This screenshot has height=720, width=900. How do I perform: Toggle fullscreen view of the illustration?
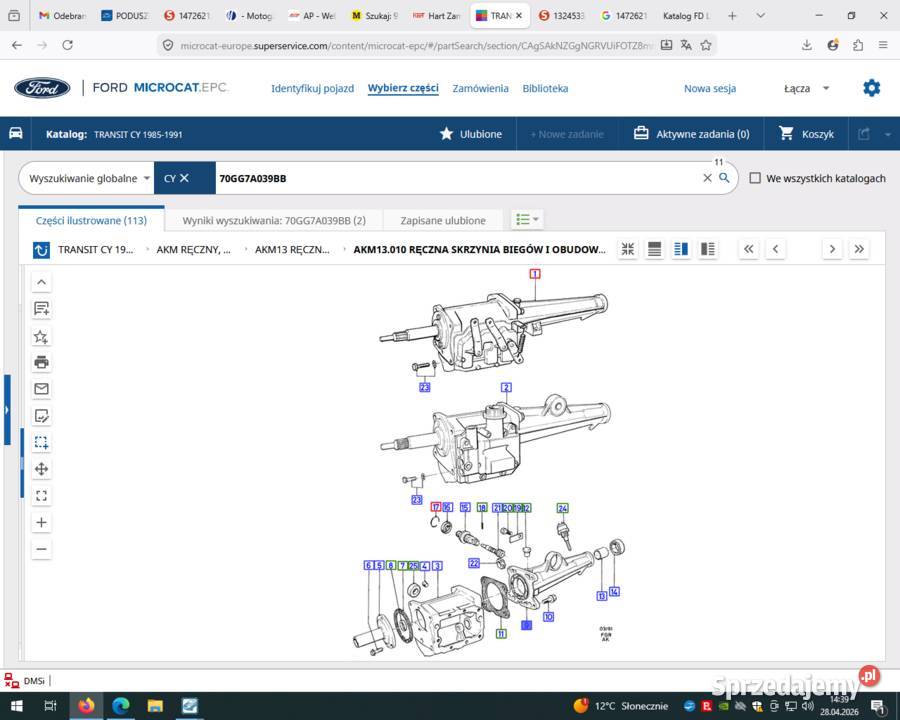41,496
